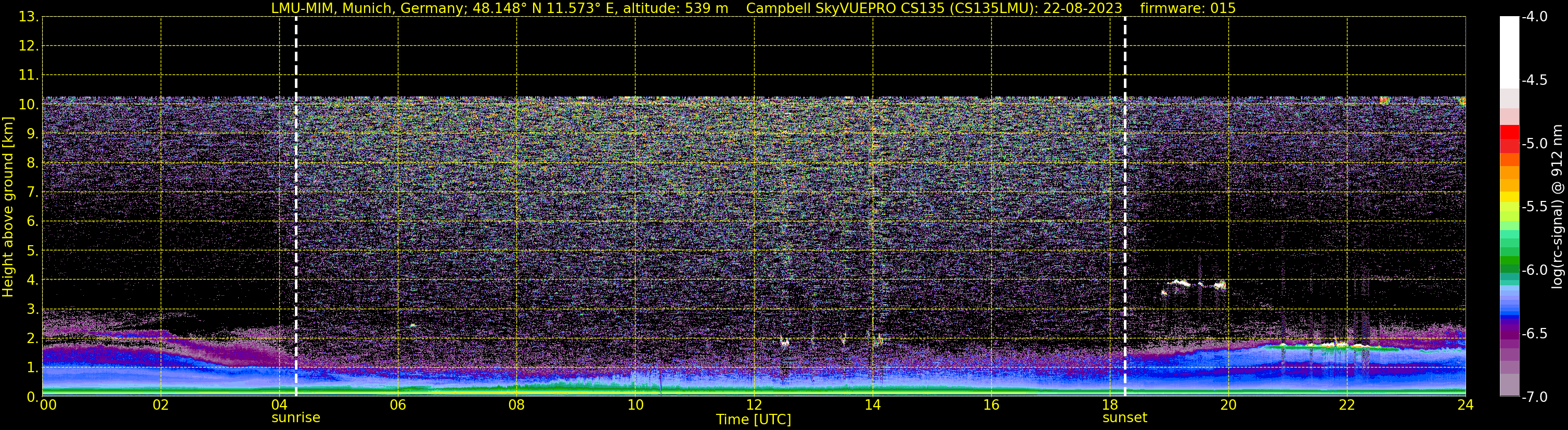Click the '1.' height axis tick label
This screenshot has width=1568, height=430.
tap(32, 368)
